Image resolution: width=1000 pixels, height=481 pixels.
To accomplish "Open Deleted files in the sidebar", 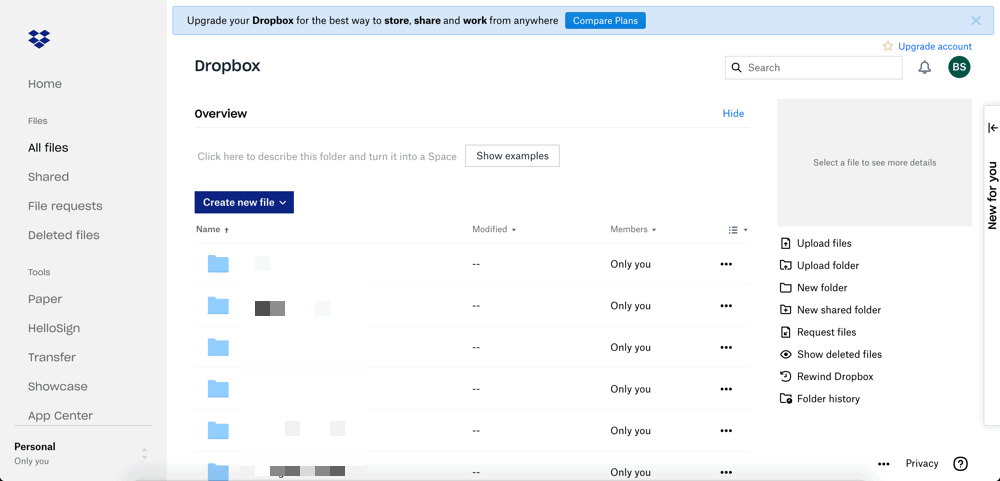I will [x=64, y=235].
